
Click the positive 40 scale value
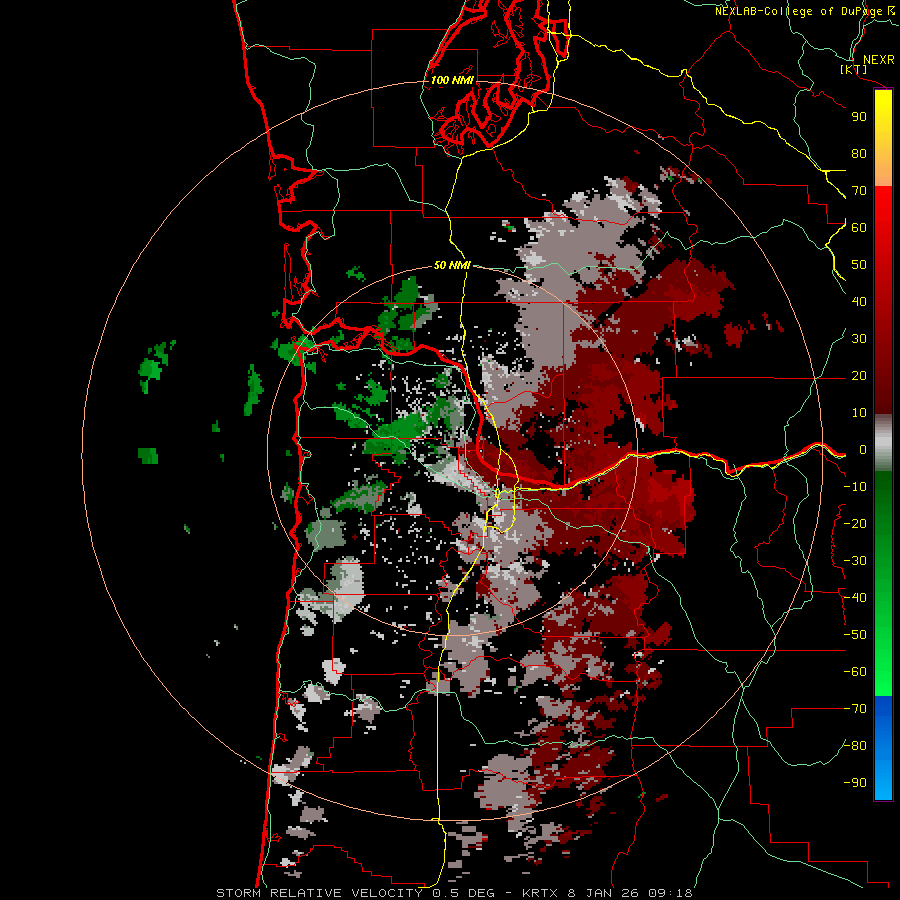(859, 302)
